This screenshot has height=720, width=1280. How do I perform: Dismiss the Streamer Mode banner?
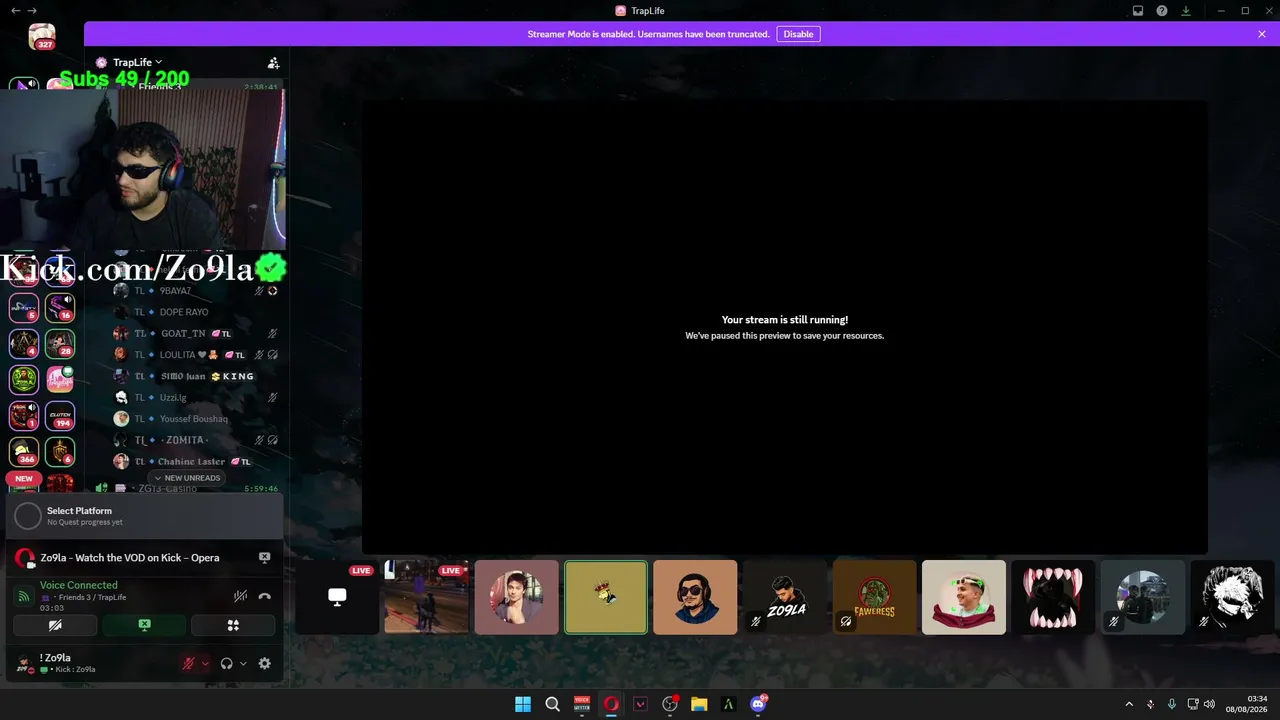click(x=1262, y=34)
